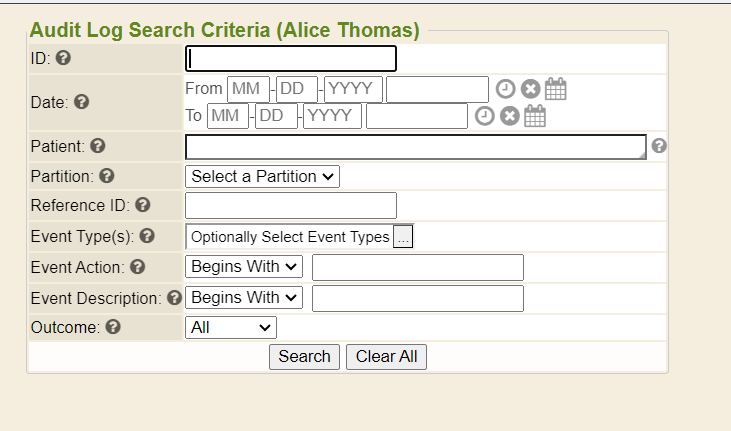731x431 pixels.
Task: Expand Event Description Begins With dropdown
Action: coord(244,297)
